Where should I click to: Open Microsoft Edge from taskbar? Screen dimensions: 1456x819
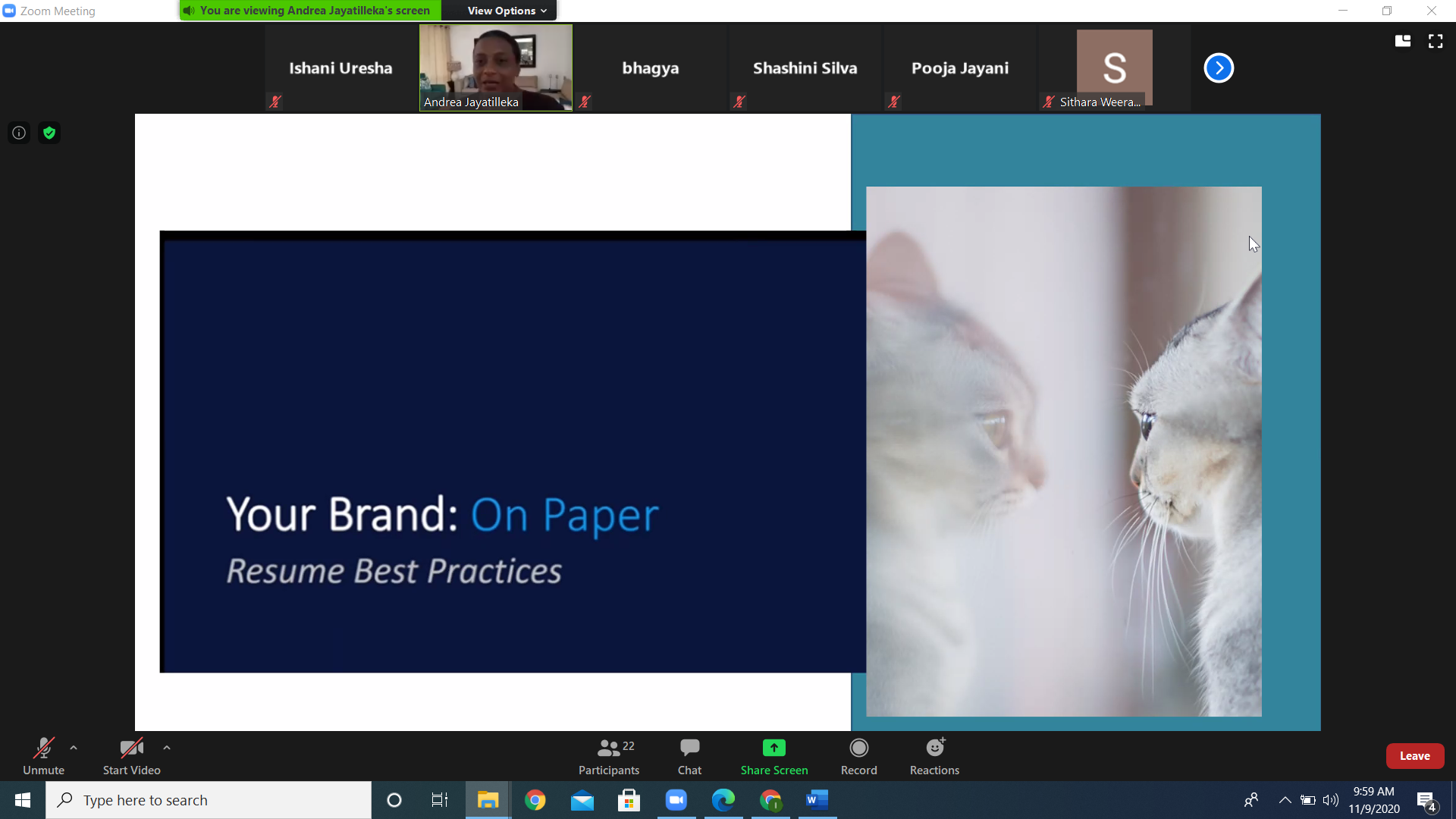723,800
